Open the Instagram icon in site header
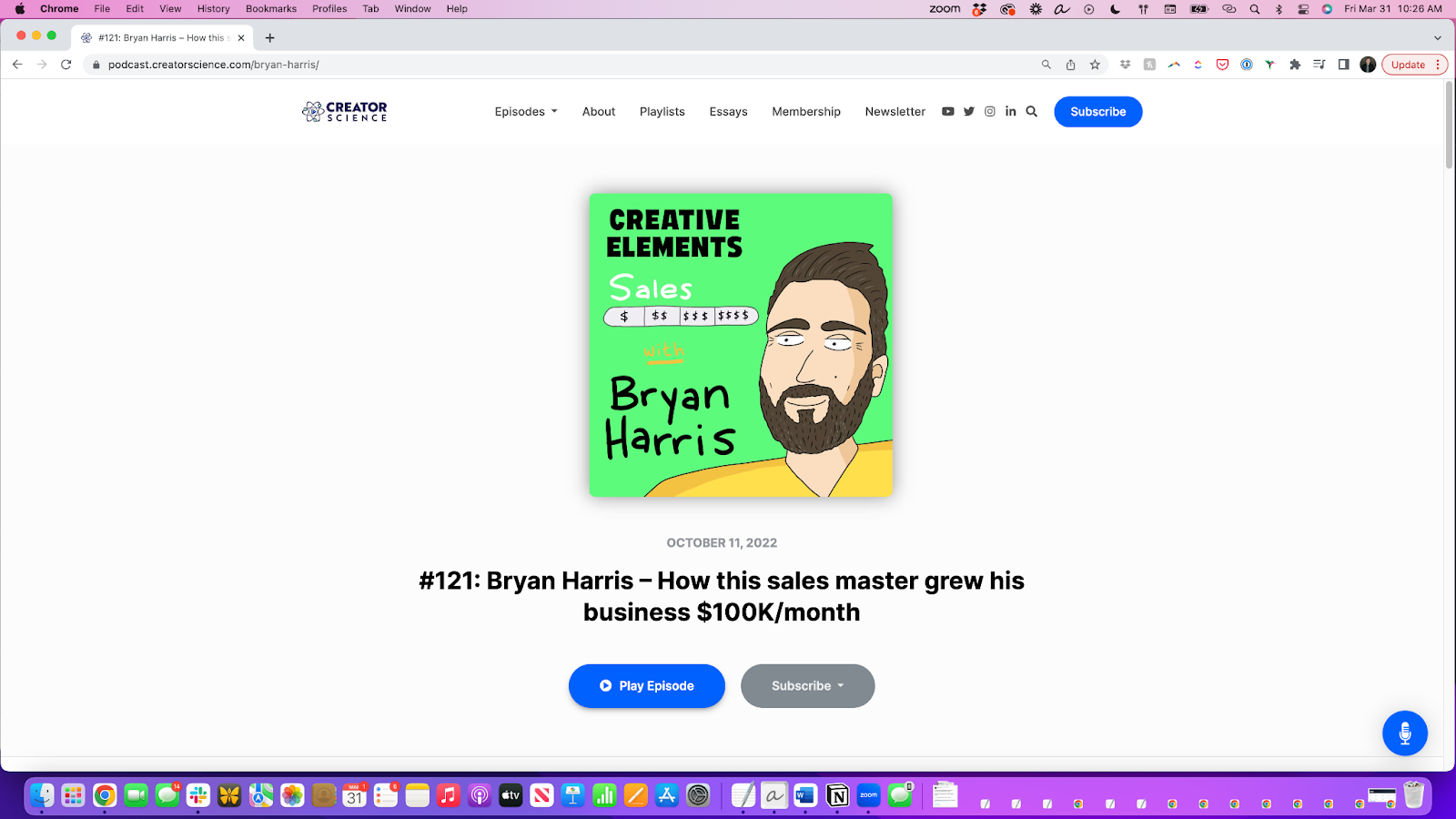The width and height of the screenshot is (1456, 819). pyautogui.click(x=990, y=111)
